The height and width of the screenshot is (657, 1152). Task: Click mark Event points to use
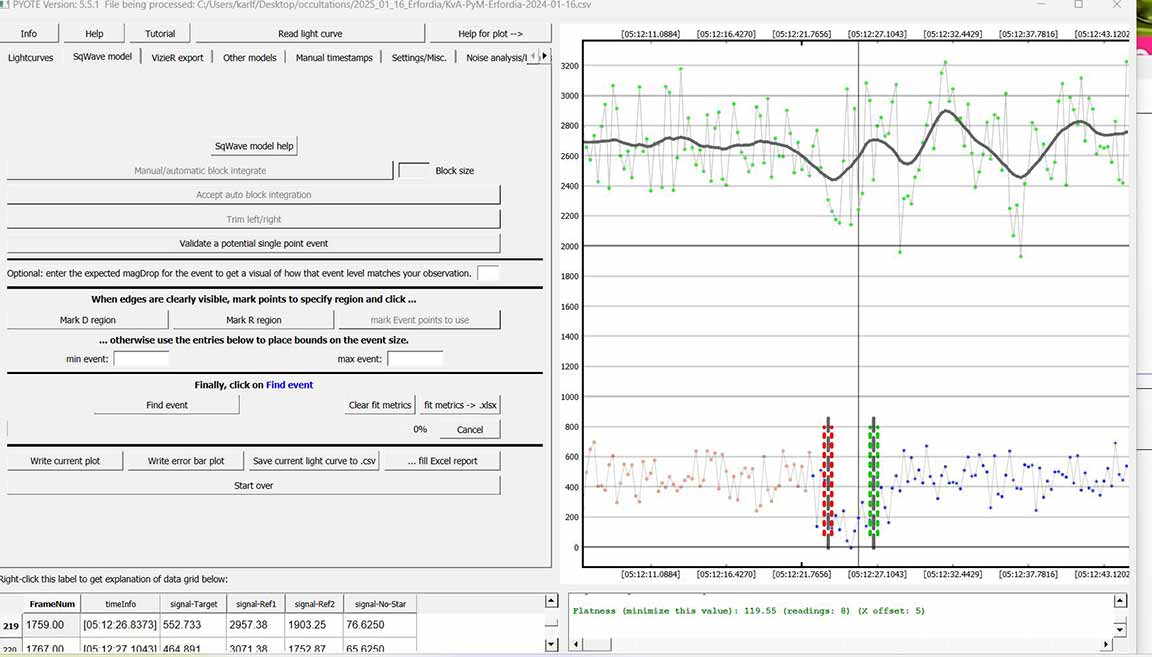coord(420,320)
